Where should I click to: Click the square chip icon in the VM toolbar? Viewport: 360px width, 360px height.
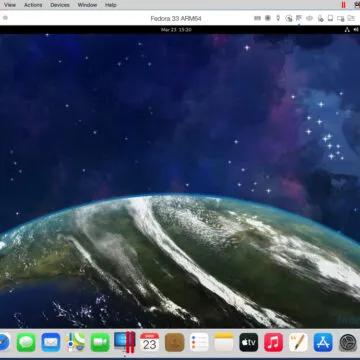tap(268, 18)
